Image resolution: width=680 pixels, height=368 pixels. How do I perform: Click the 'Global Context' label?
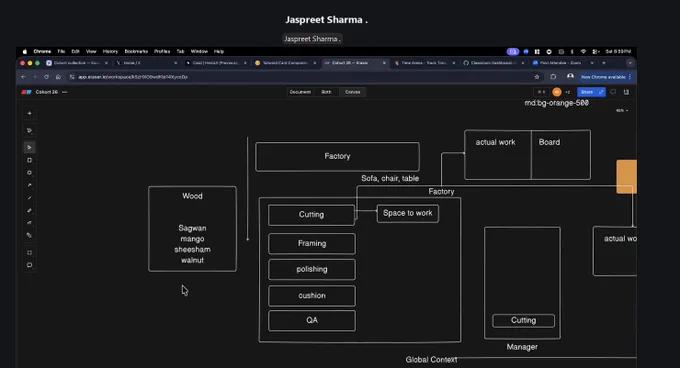click(431, 360)
